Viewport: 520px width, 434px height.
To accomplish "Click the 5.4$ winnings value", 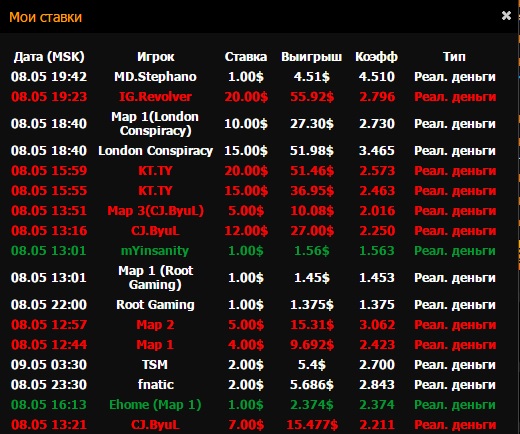I will (312, 365).
